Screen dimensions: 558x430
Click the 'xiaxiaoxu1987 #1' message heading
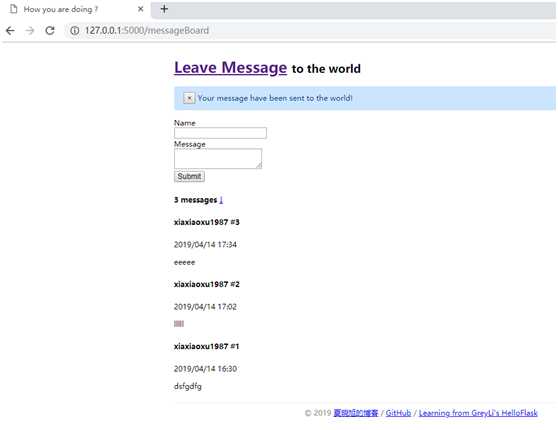(206, 346)
